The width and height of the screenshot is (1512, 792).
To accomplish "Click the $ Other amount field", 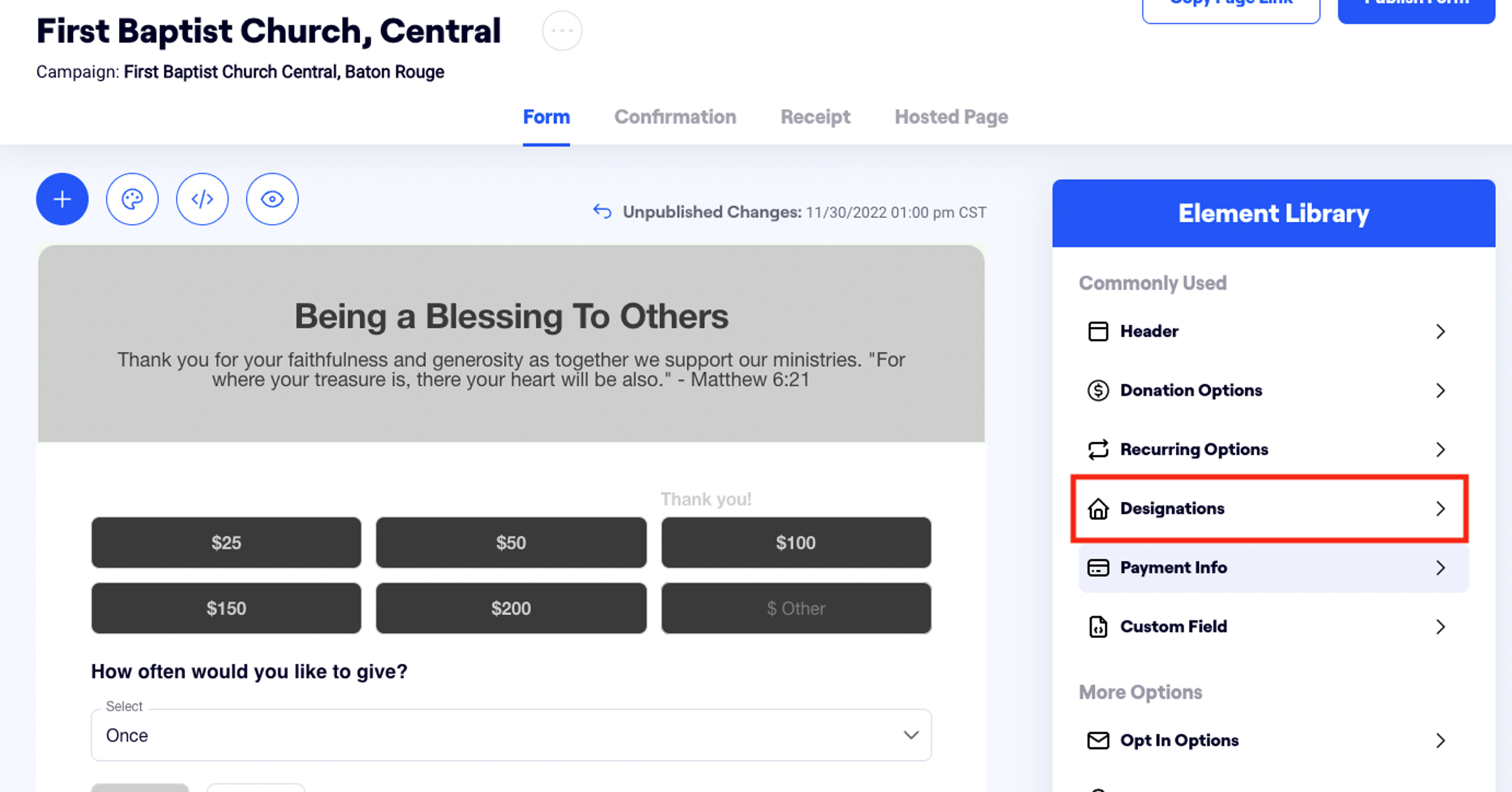I will pos(796,609).
